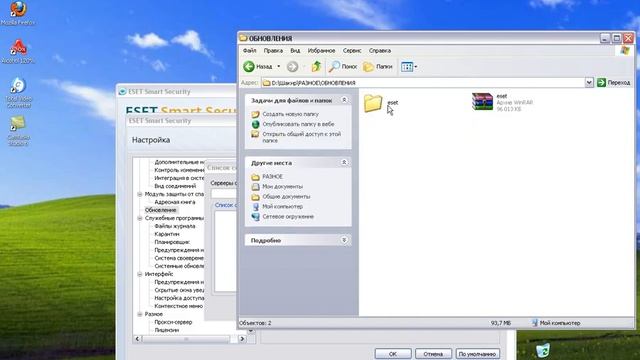Click My Documents (Мои документы) icon
The width and height of the screenshot is (640, 360).
pos(256,187)
